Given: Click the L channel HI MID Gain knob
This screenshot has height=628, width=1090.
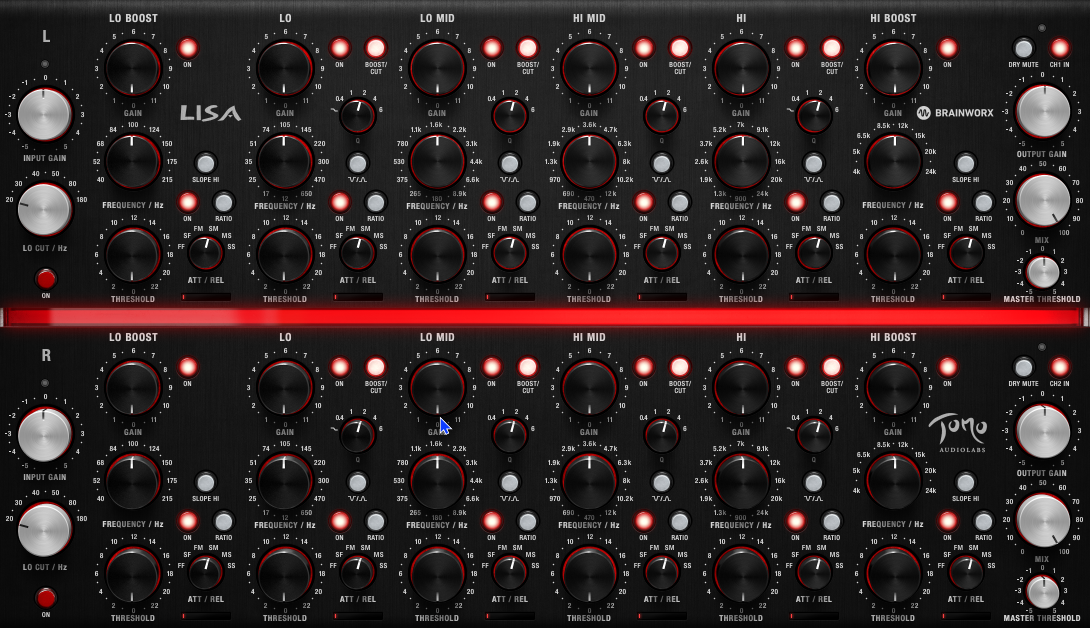Looking at the screenshot, I should click(x=589, y=68).
